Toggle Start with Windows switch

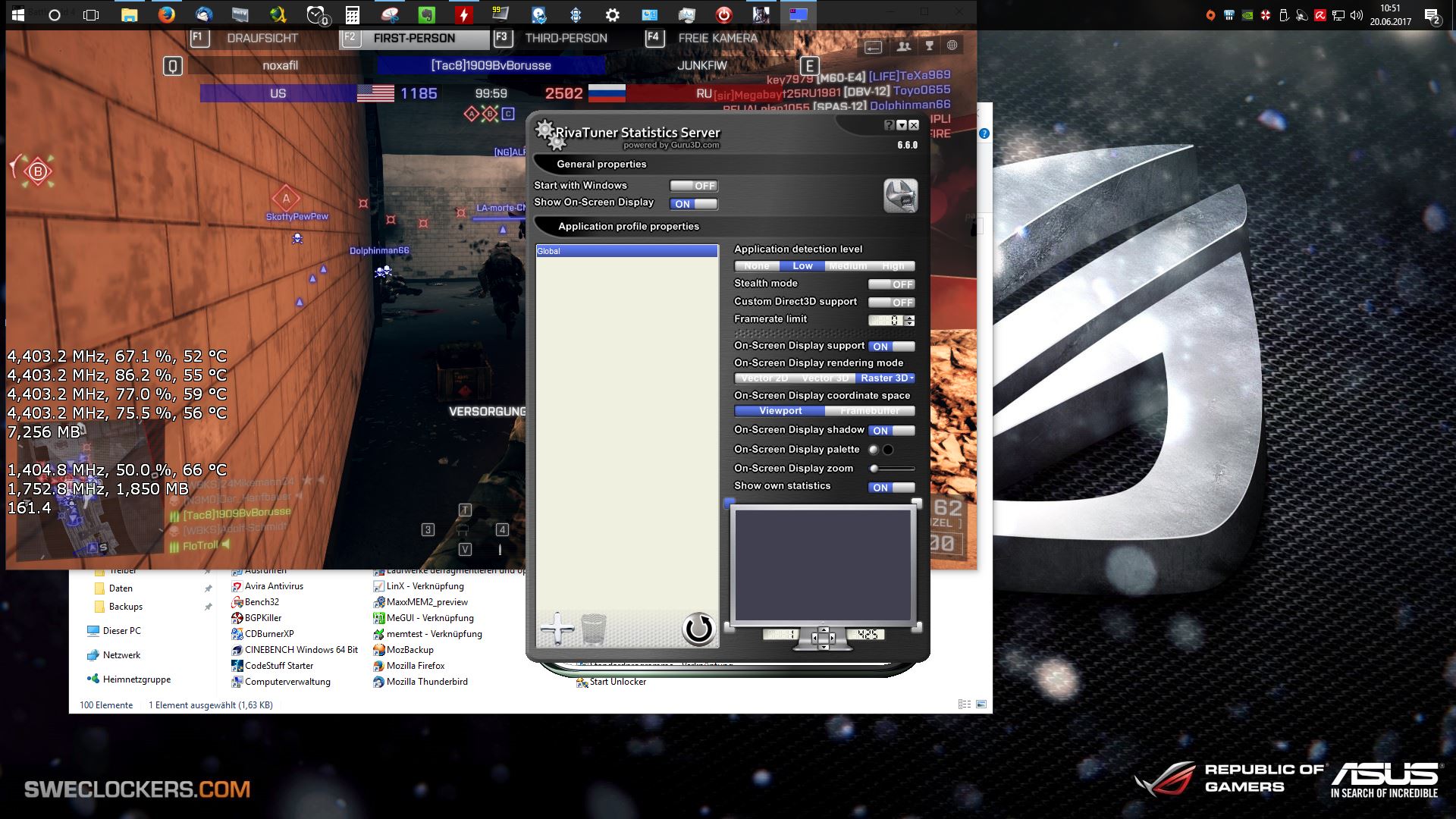693,186
